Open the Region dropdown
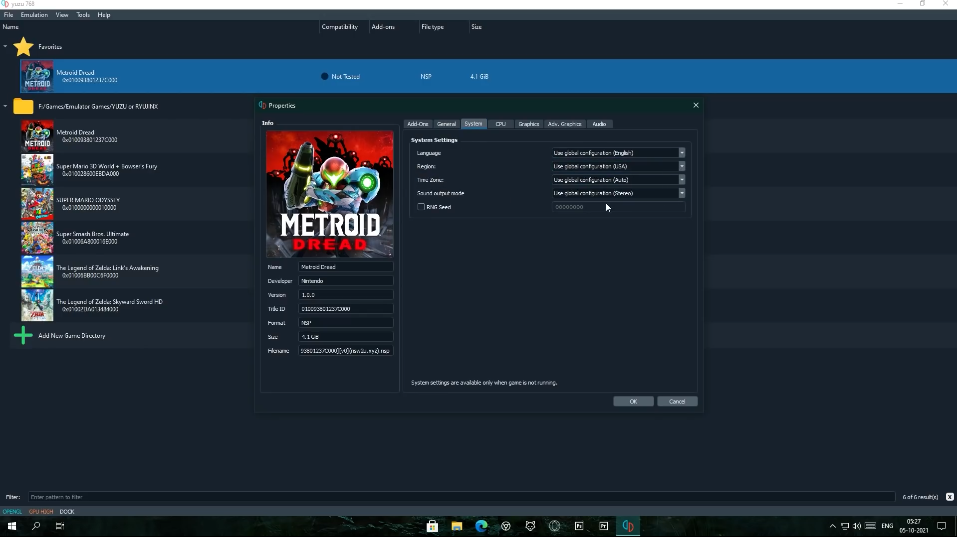This screenshot has height=537, width=957. (618, 166)
